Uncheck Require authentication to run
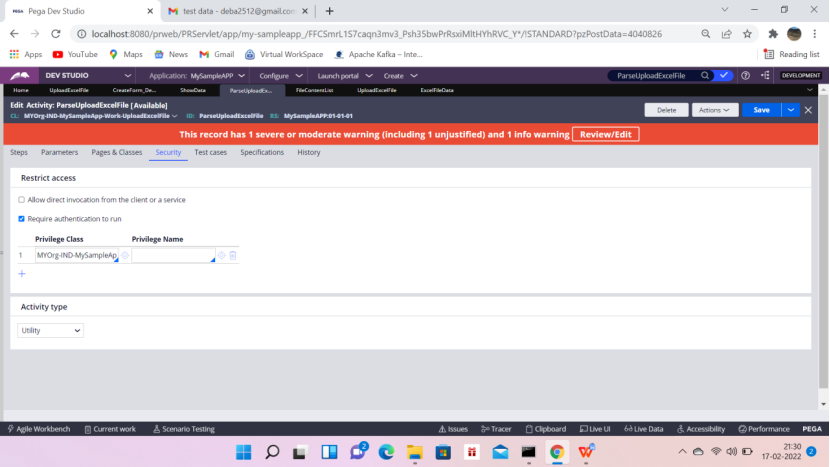Image resolution: width=830 pixels, height=467 pixels. 21,219
